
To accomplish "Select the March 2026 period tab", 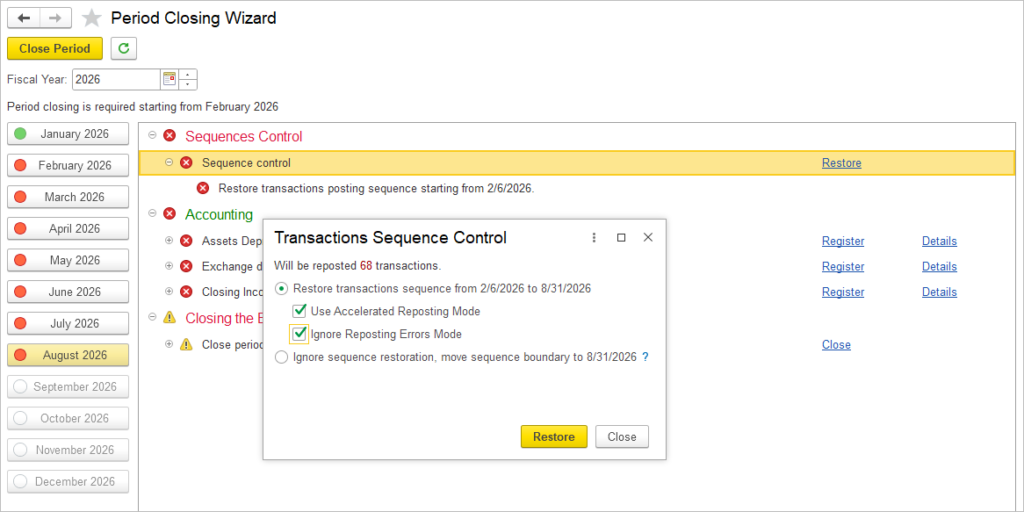I will point(68,197).
